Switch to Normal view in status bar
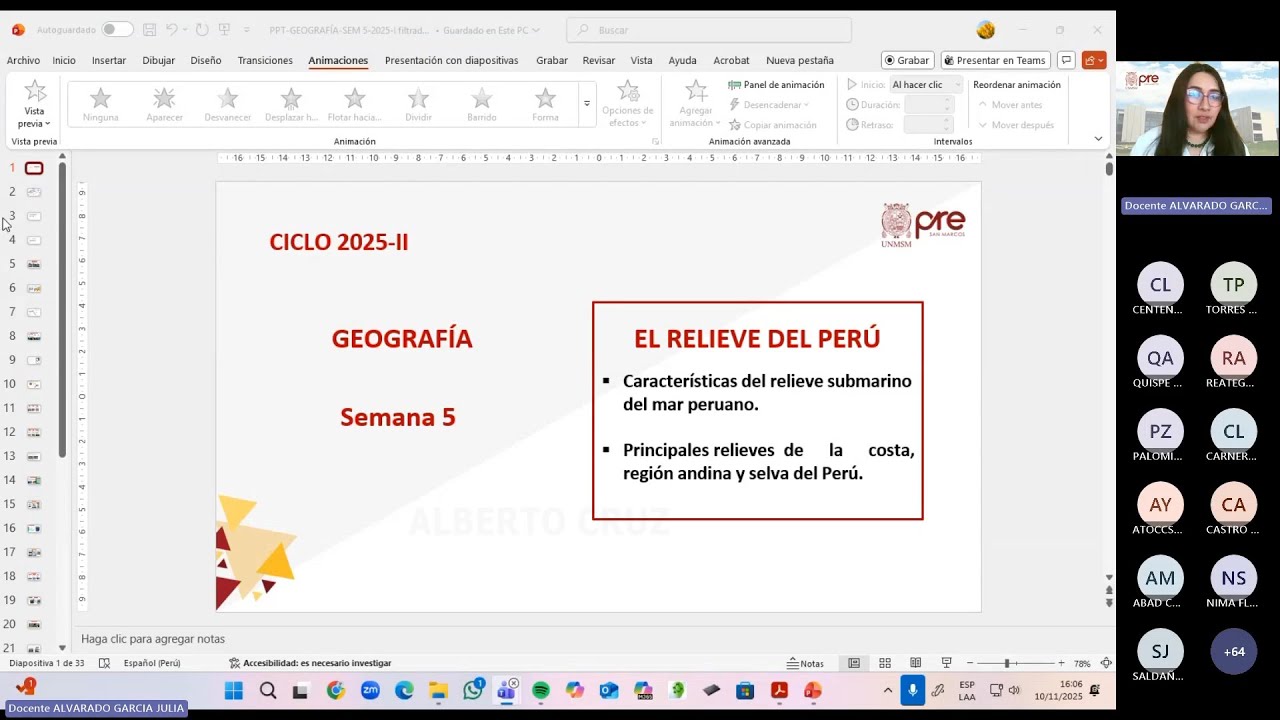 (x=854, y=663)
